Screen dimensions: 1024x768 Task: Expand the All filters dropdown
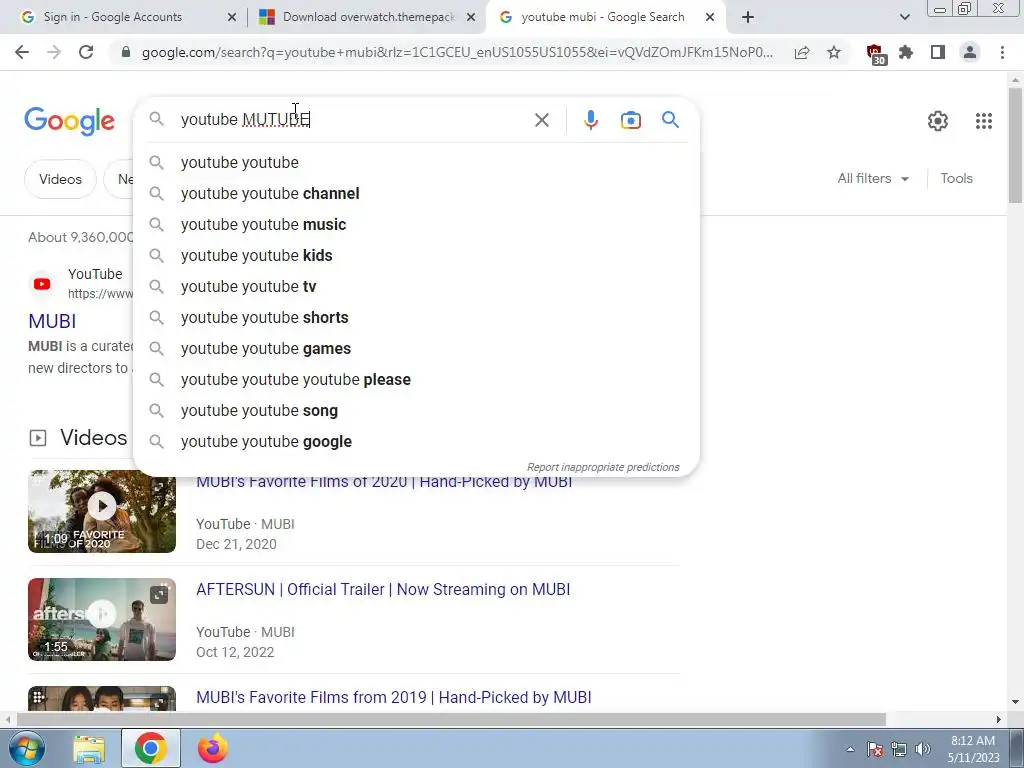873,178
